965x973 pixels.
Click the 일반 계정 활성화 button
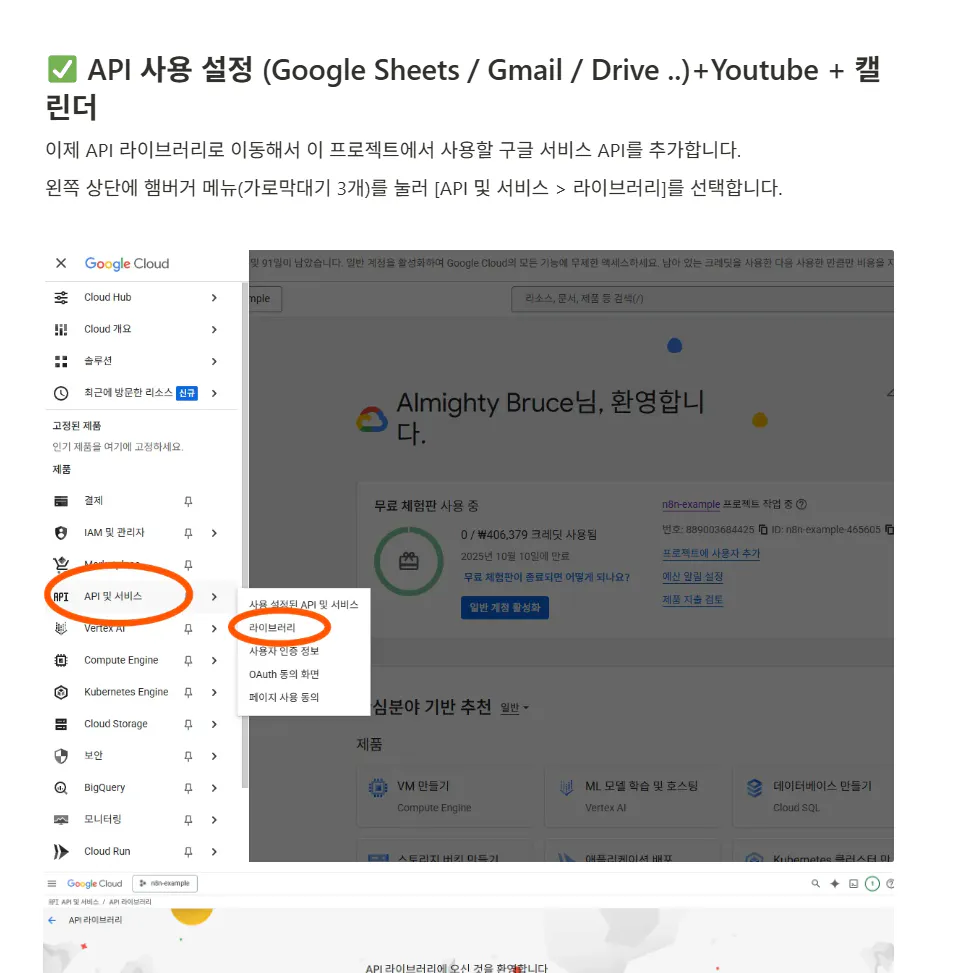point(505,608)
